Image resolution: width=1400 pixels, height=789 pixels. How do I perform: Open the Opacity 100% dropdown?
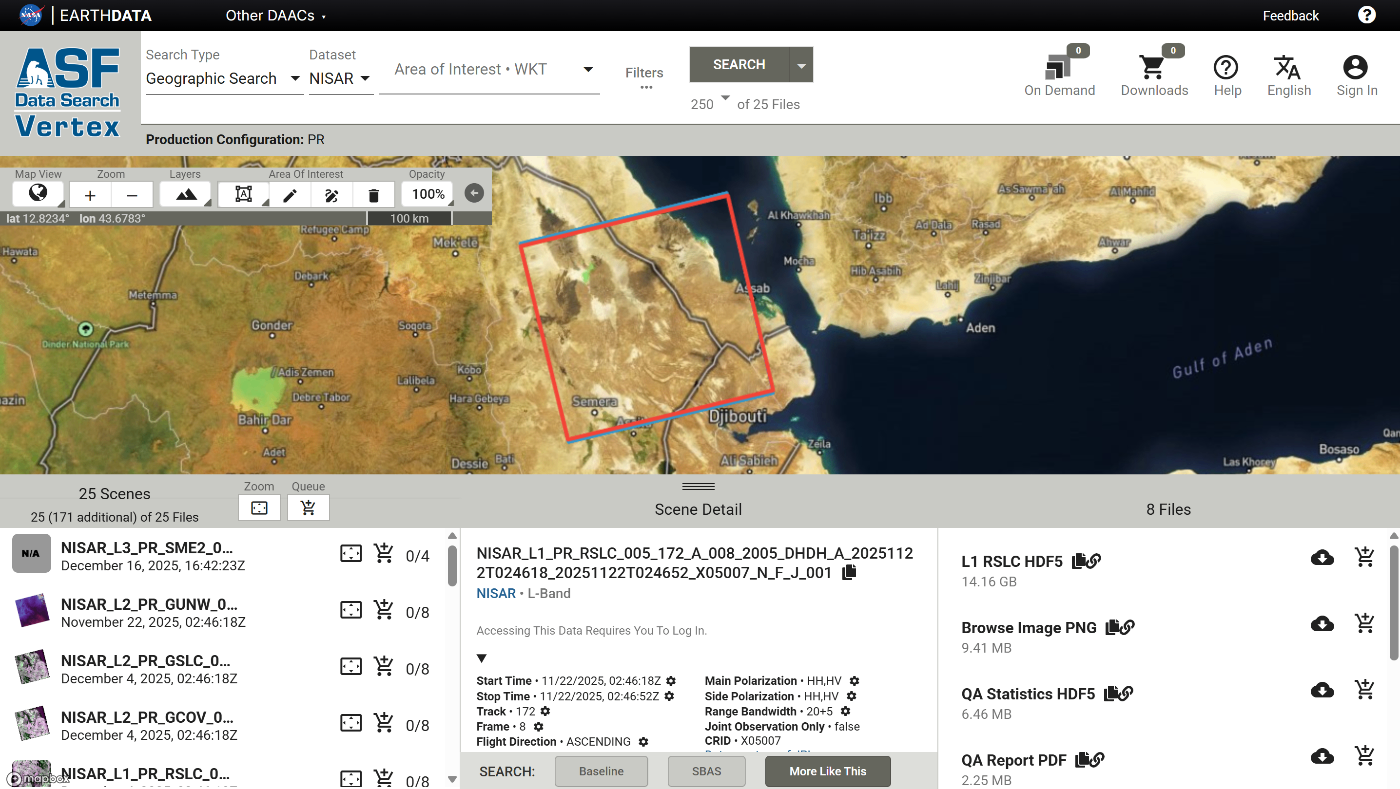pos(428,194)
